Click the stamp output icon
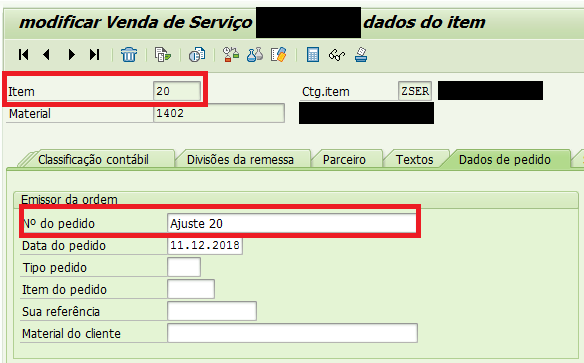This screenshot has height=363, width=584. coord(361,55)
